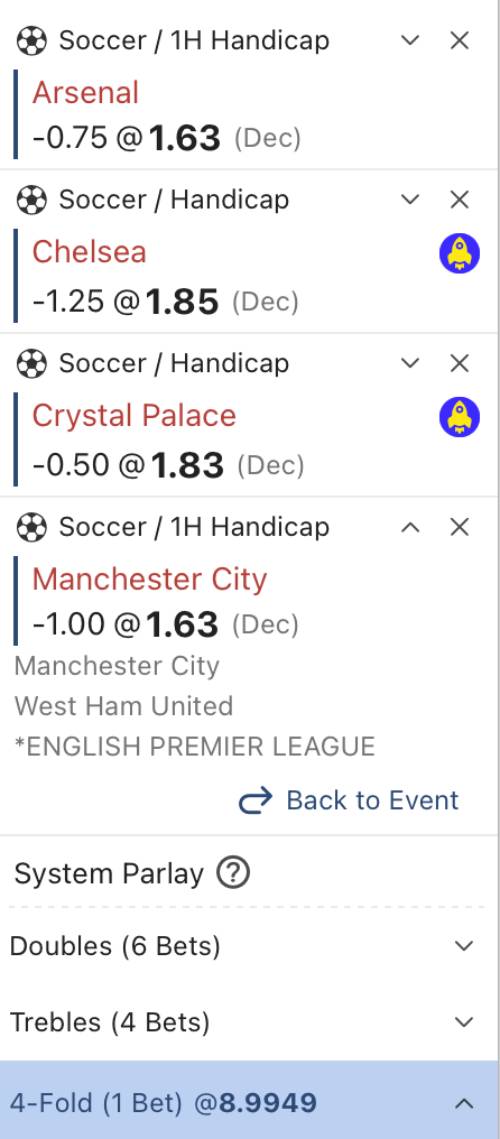Click the rocket boost icon beside Chelsea
This screenshot has height=1139, width=500.
coord(459,254)
